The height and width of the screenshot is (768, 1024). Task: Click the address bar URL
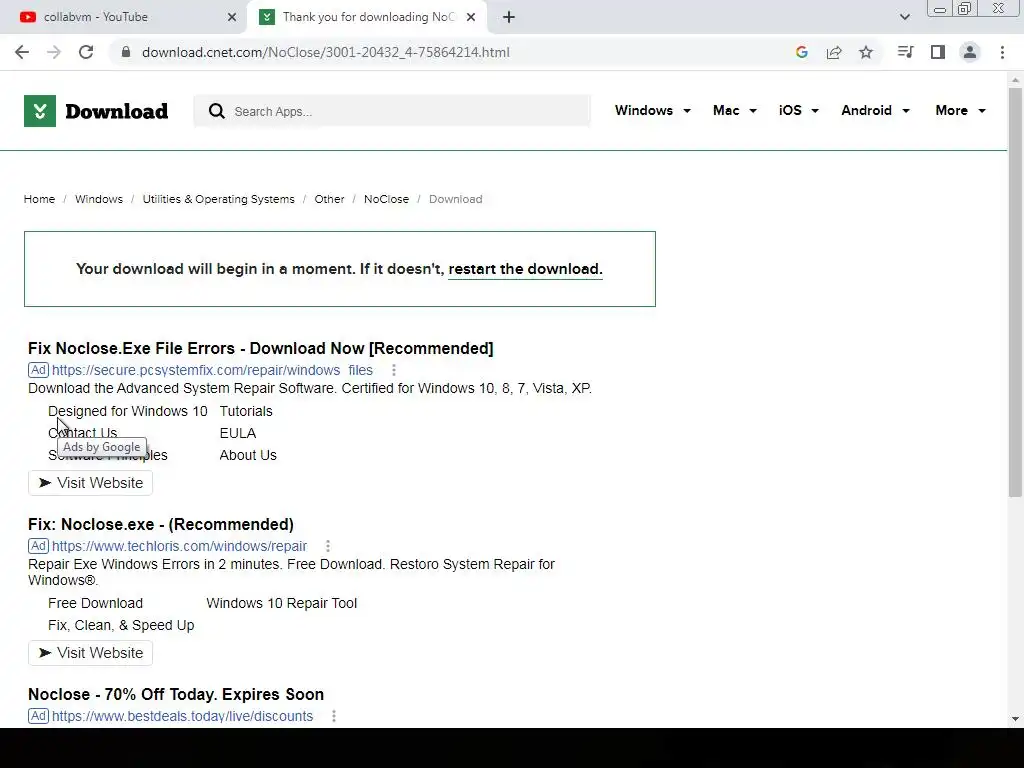tap(326, 52)
